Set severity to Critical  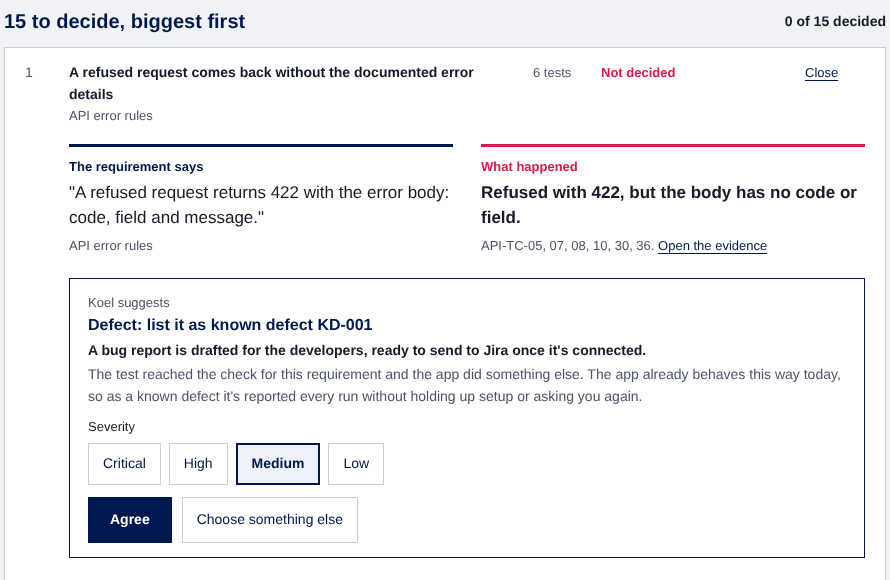[124, 464]
